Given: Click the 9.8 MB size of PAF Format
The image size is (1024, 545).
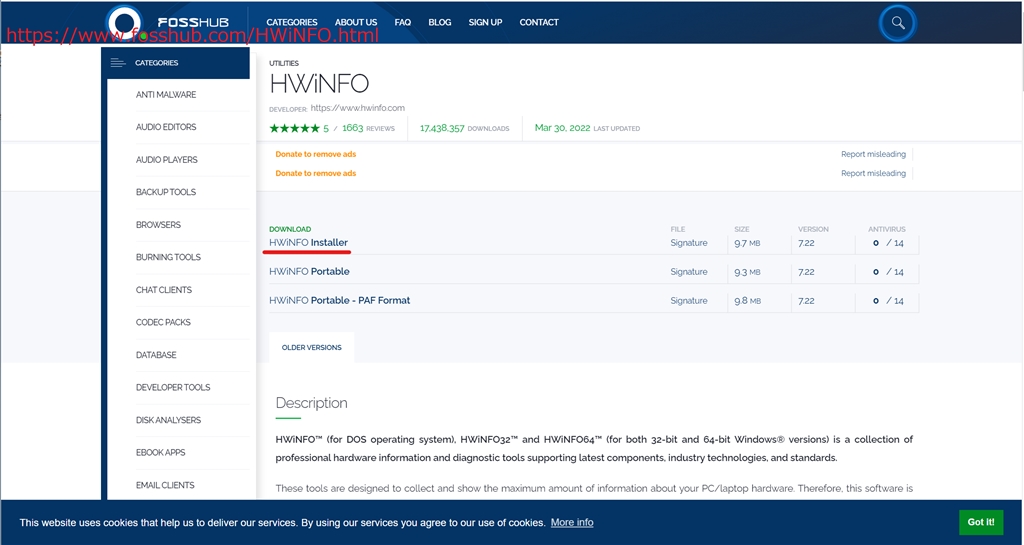Looking at the screenshot, I should click(747, 300).
